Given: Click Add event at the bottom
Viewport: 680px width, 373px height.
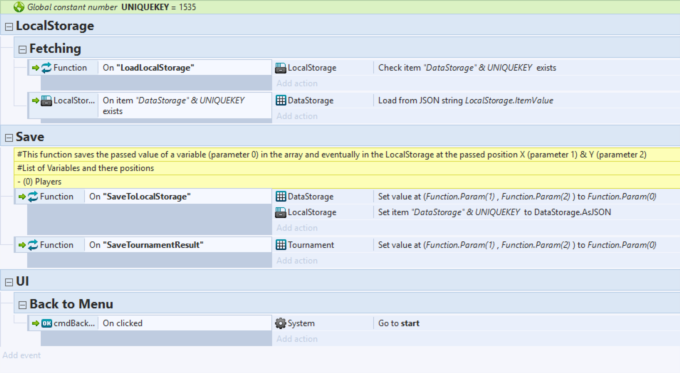Looking at the screenshot, I should [22, 355].
